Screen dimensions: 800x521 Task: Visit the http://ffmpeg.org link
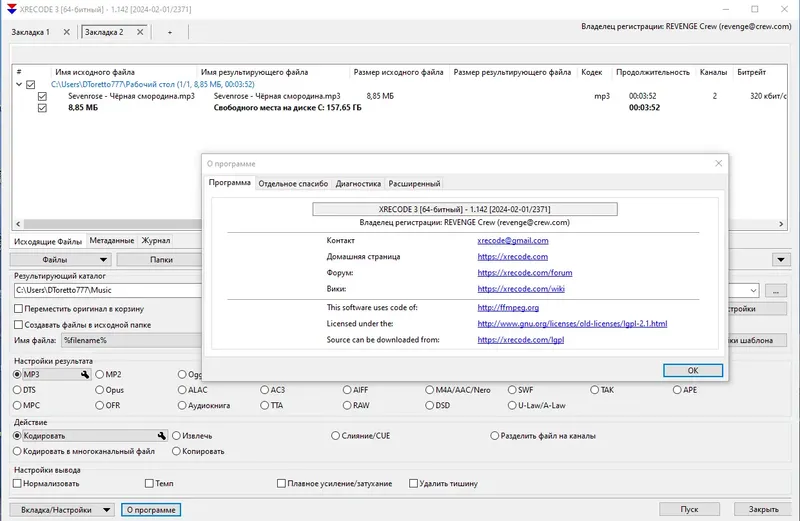[x=508, y=307]
